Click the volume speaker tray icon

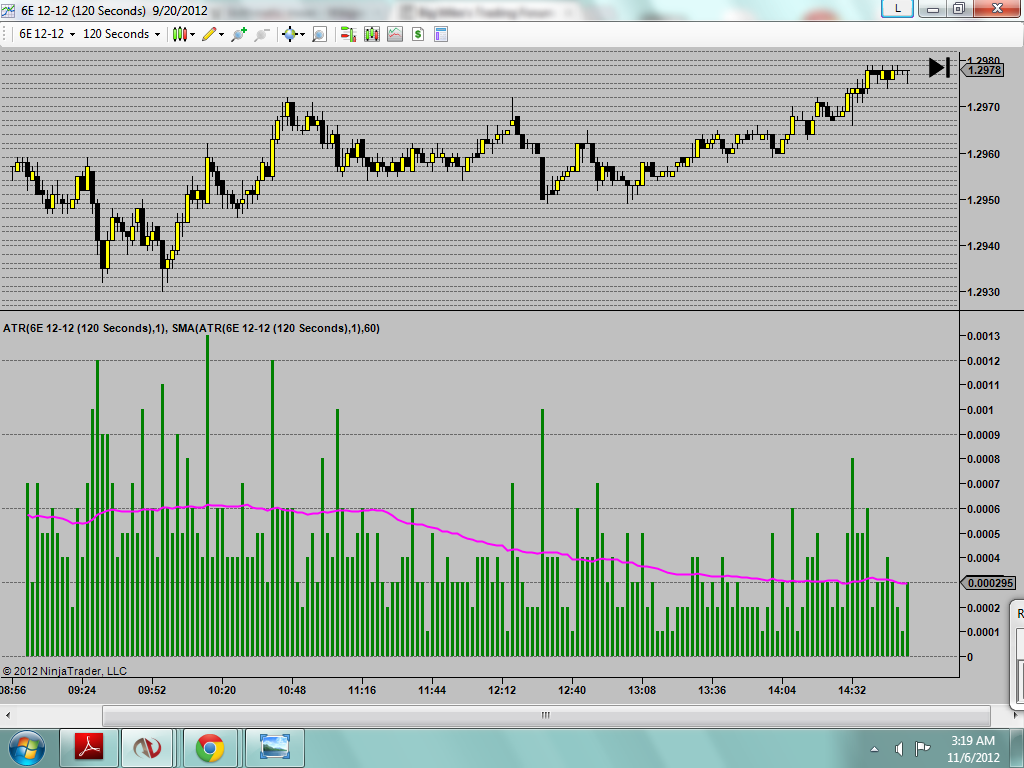[899, 748]
